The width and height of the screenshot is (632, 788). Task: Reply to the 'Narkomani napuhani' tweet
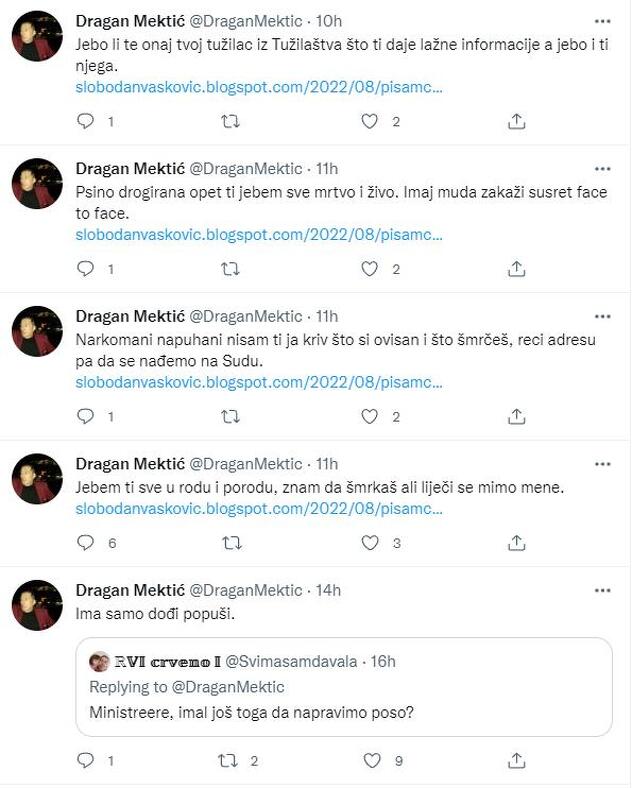(x=86, y=416)
